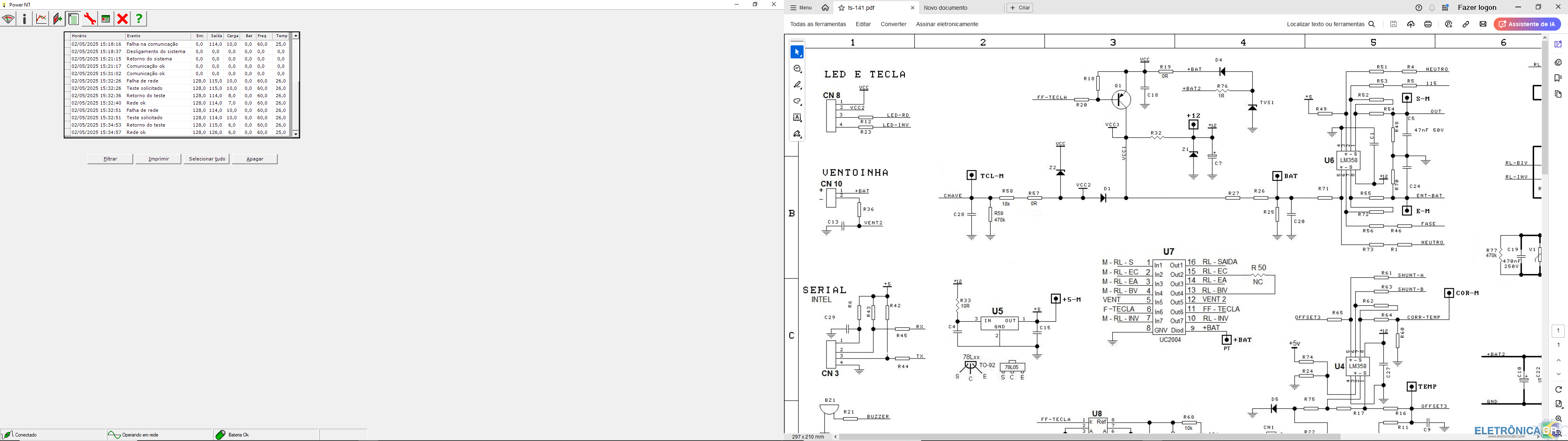Select the event log list icon
1568x441 pixels.
pos(73,20)
